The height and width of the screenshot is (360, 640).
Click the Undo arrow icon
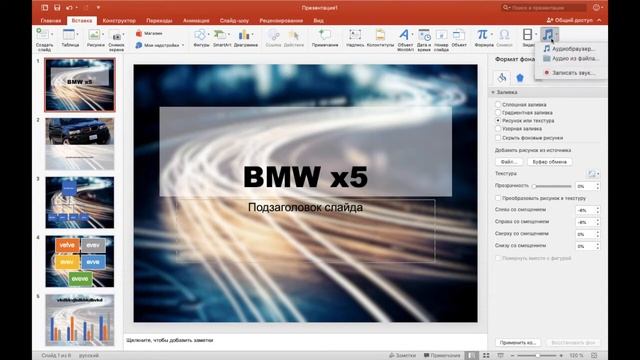coord(69,7)
